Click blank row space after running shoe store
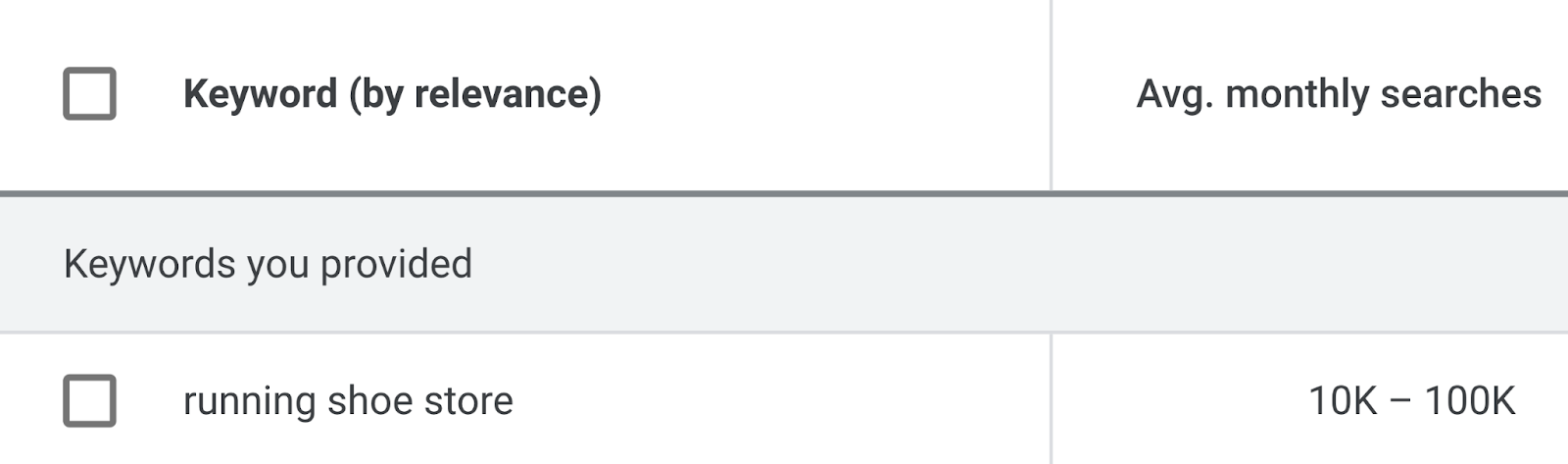1568x464 pixels. [784, 400]
